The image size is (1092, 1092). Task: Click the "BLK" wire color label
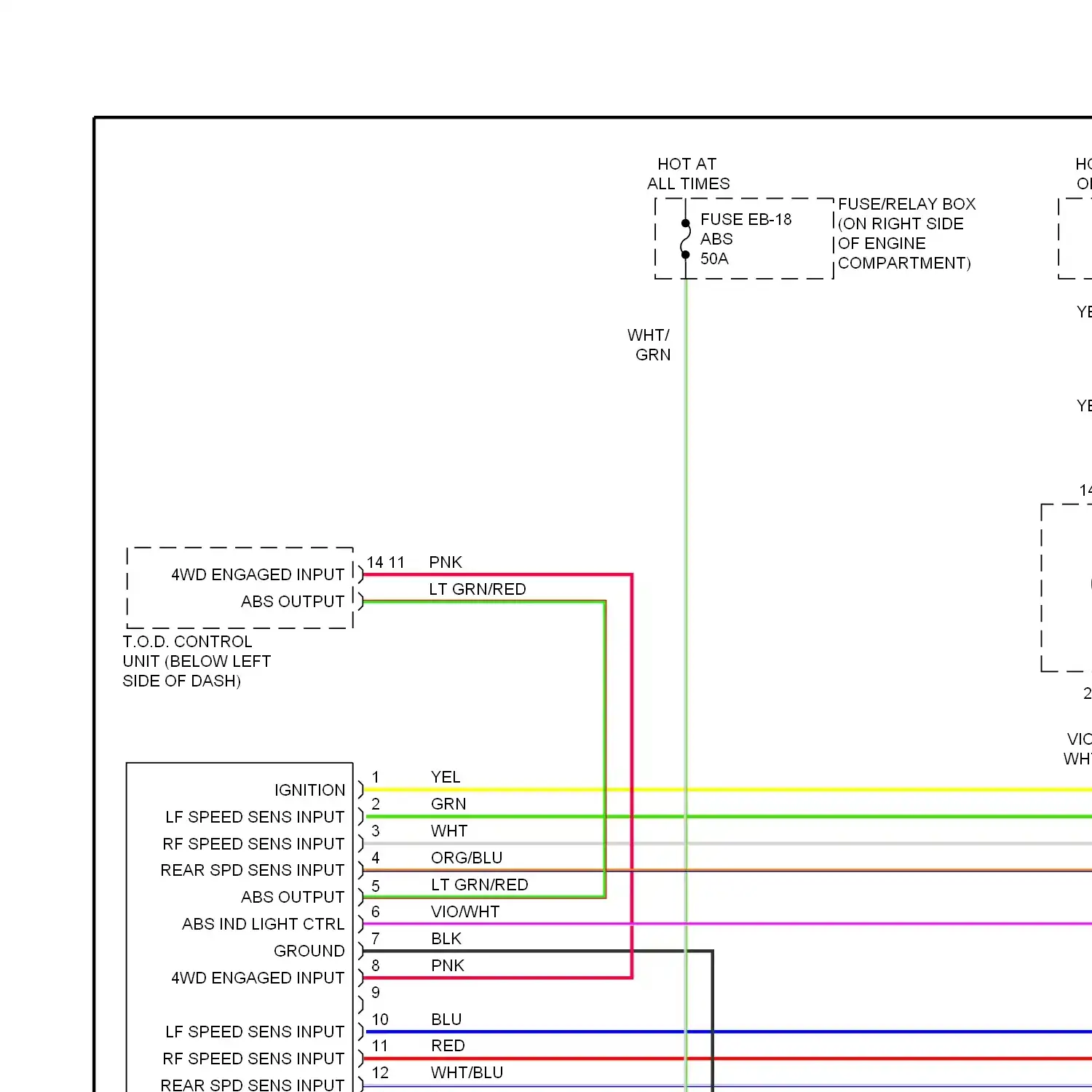point(446,938)
